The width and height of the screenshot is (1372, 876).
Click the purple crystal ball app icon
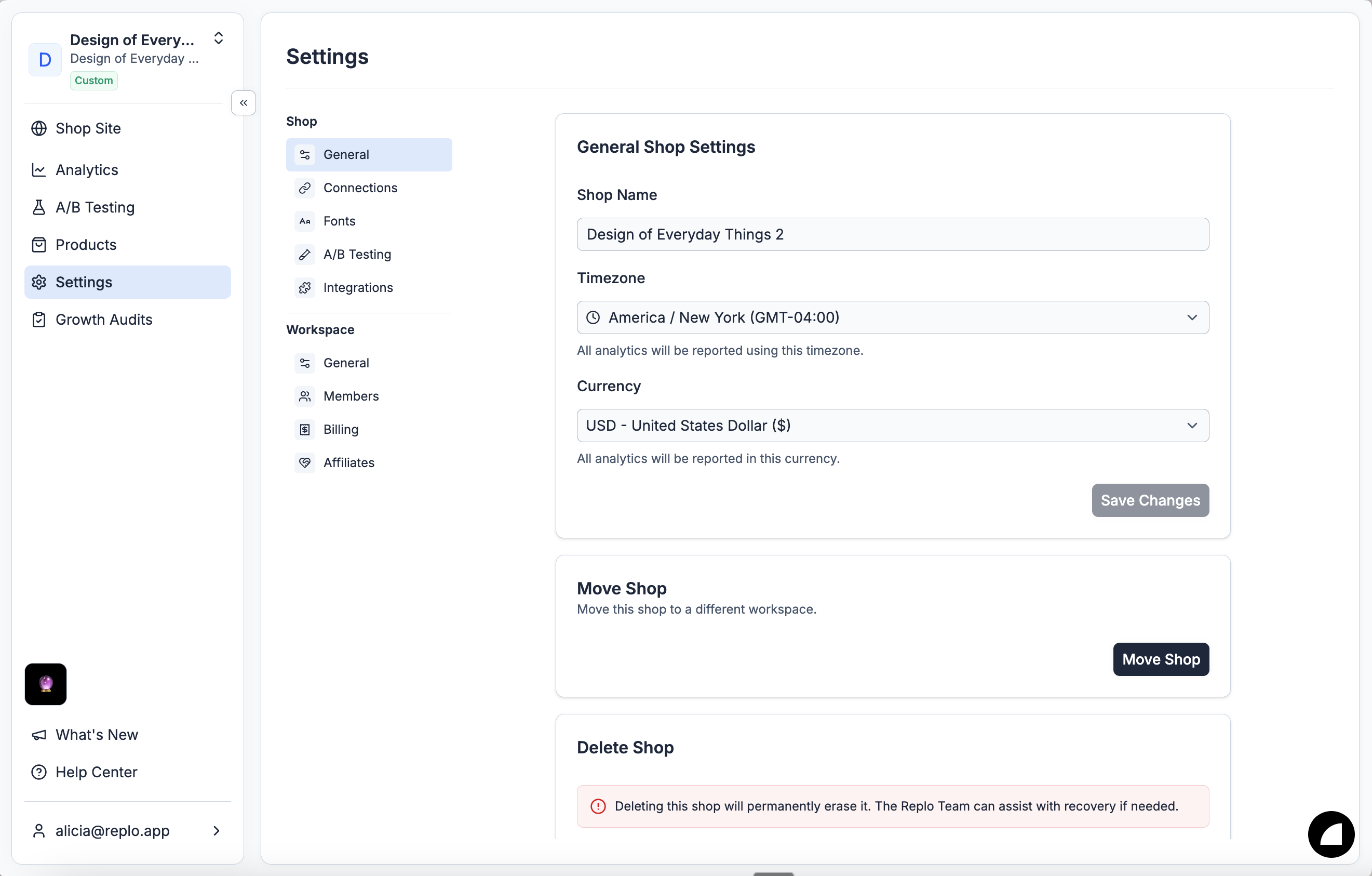(46, 684)
